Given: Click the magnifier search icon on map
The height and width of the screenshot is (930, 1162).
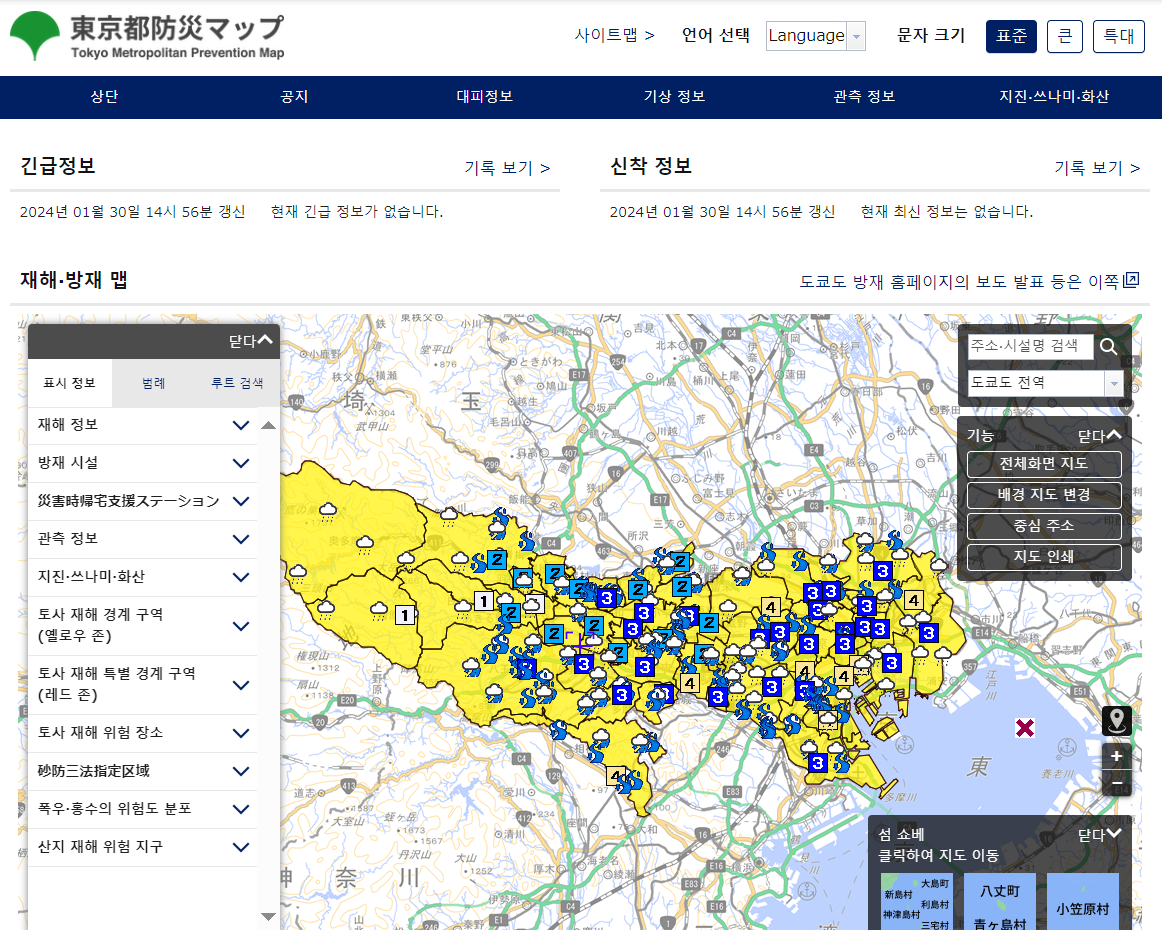Looking at the screenshot, I should pos(1109,347).
